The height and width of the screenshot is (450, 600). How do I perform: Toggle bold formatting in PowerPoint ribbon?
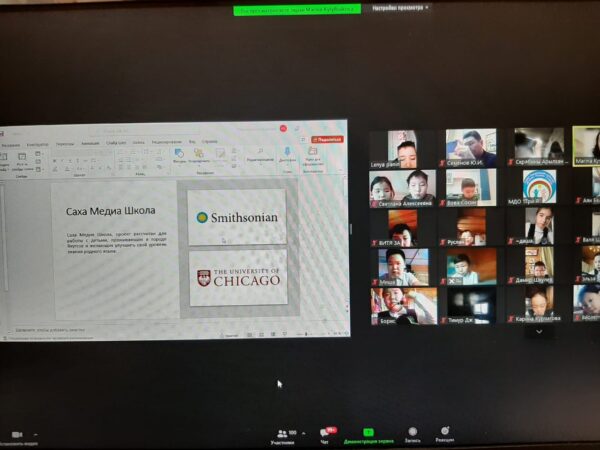pos(55,161)
